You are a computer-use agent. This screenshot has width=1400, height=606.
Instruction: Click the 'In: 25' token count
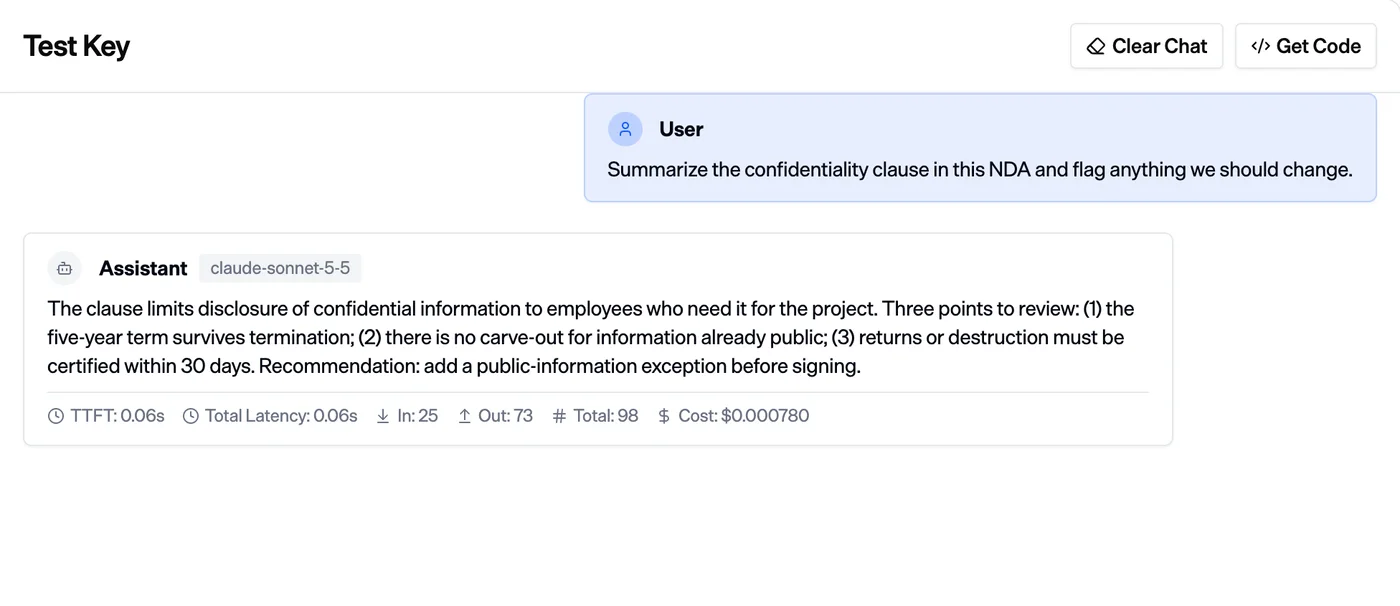(417, 416)
